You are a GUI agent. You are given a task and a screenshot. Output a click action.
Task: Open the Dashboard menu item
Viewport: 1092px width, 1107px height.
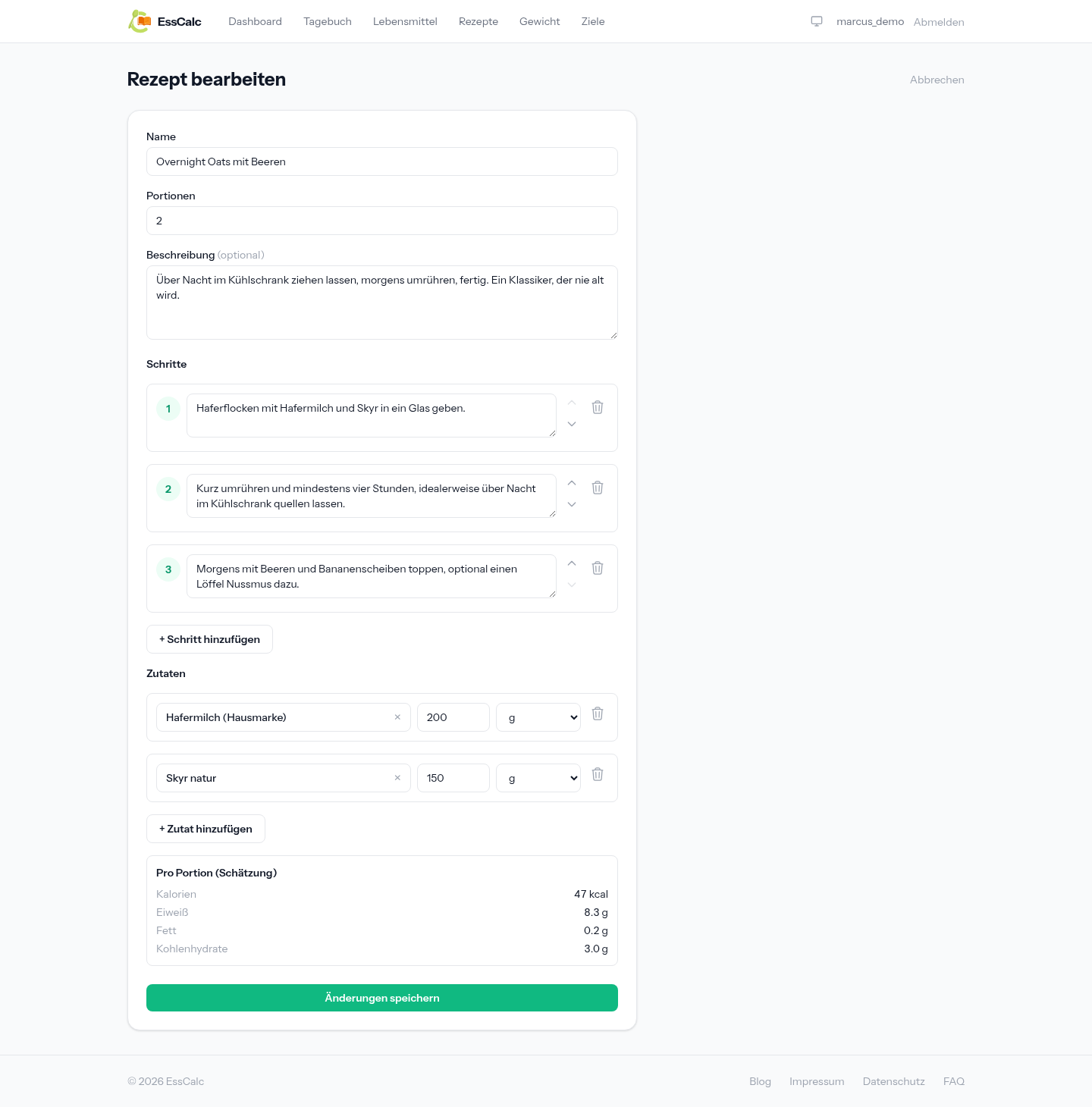[255, 21]
